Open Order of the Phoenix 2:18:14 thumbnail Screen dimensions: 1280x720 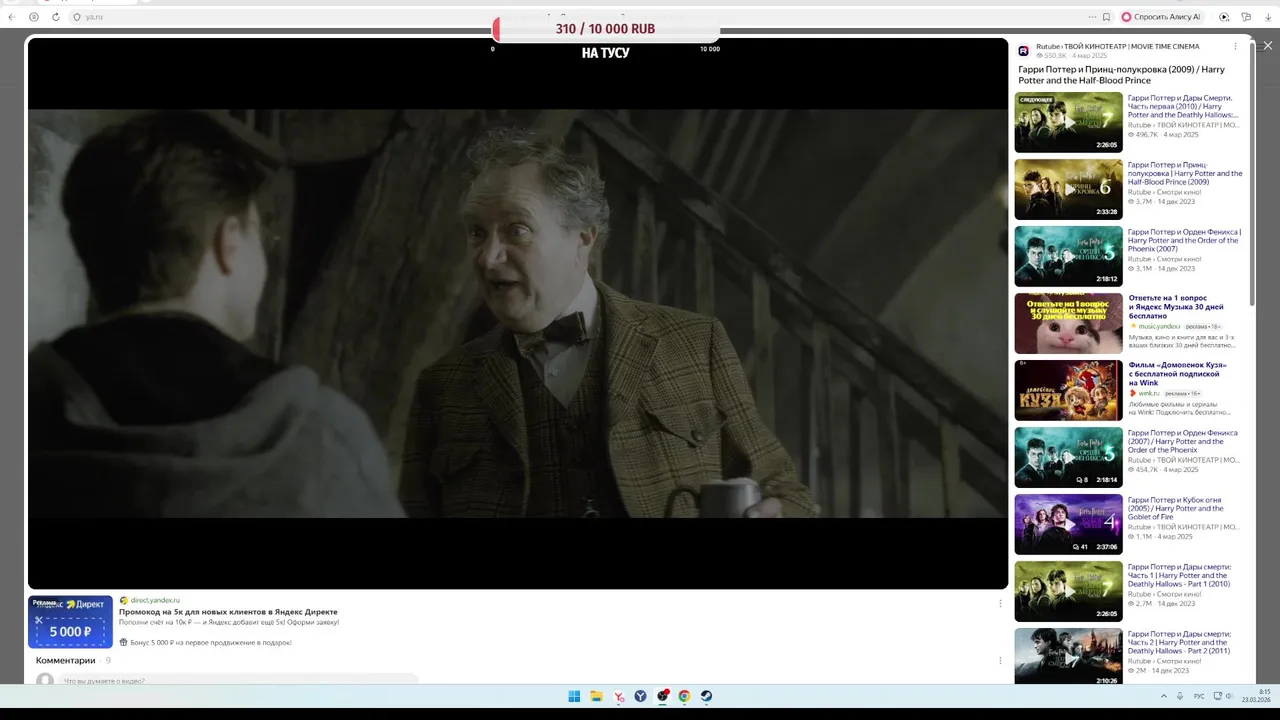(1068, 457)
